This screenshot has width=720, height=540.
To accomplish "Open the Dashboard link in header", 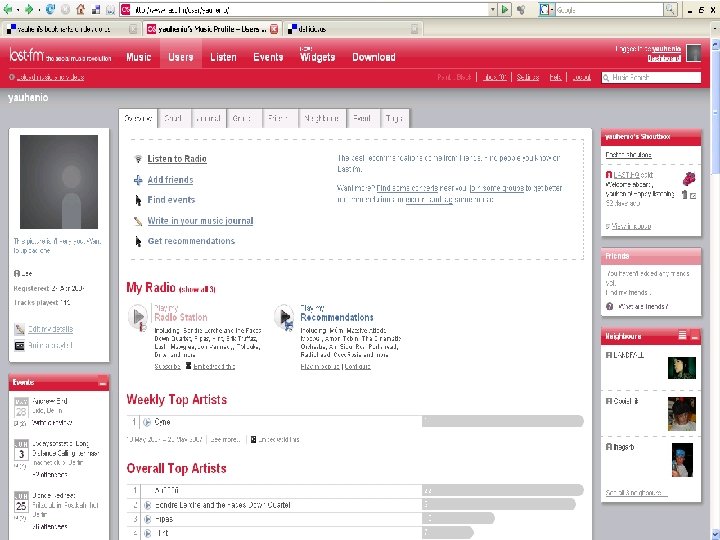I will click(664, 58).
